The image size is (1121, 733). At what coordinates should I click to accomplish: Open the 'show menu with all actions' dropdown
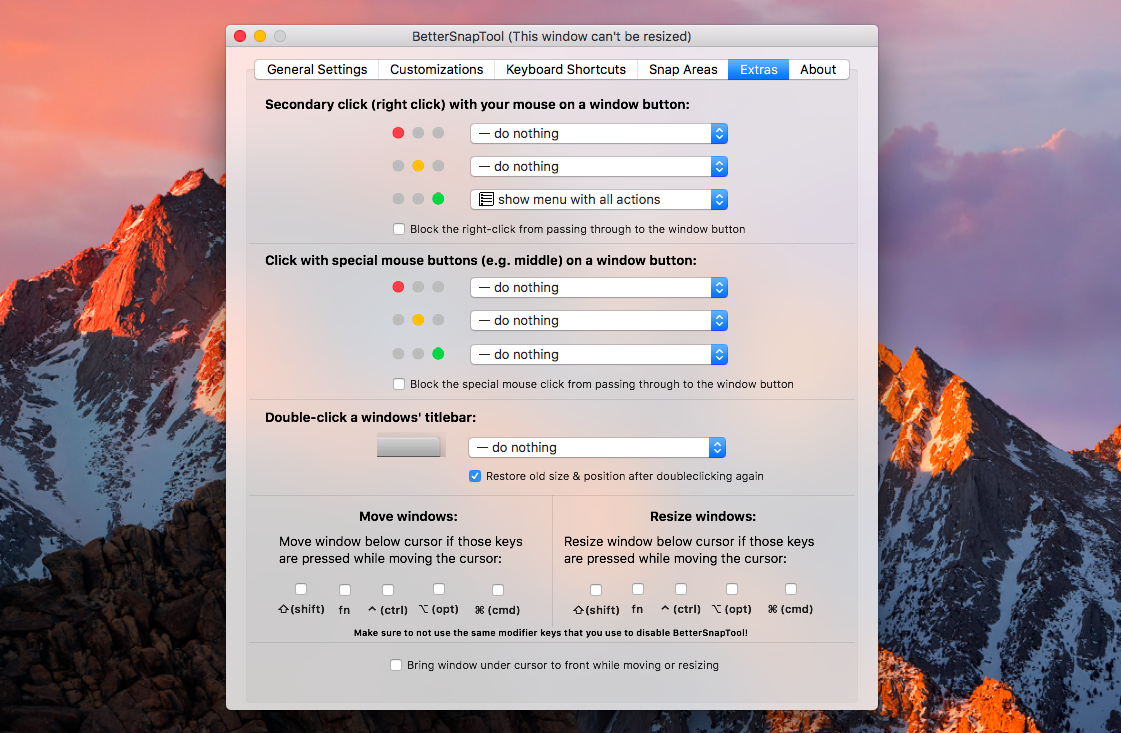tap(598, 199)
